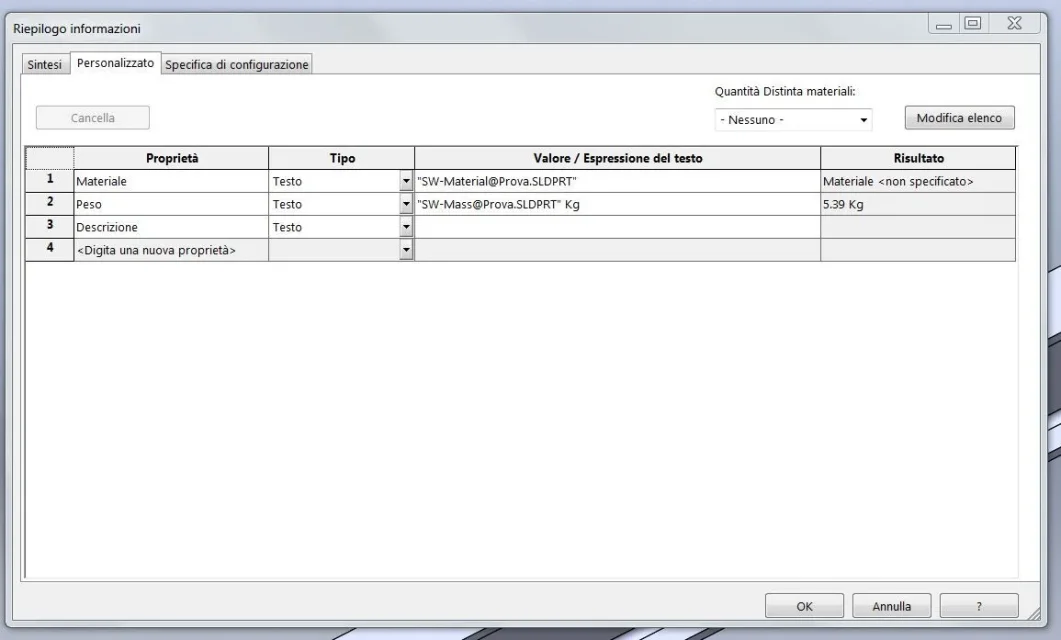This screenshot has height=640, width=1061.
Task: Expand the Tipo dropdown for Descrizione row
Action: pyautogui.click(x=406, y=227)
